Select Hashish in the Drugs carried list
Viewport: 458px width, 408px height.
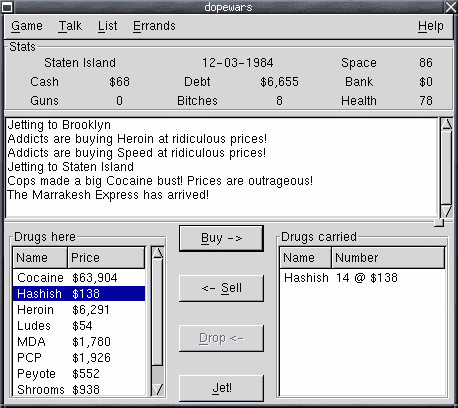[x=363, y=278]
